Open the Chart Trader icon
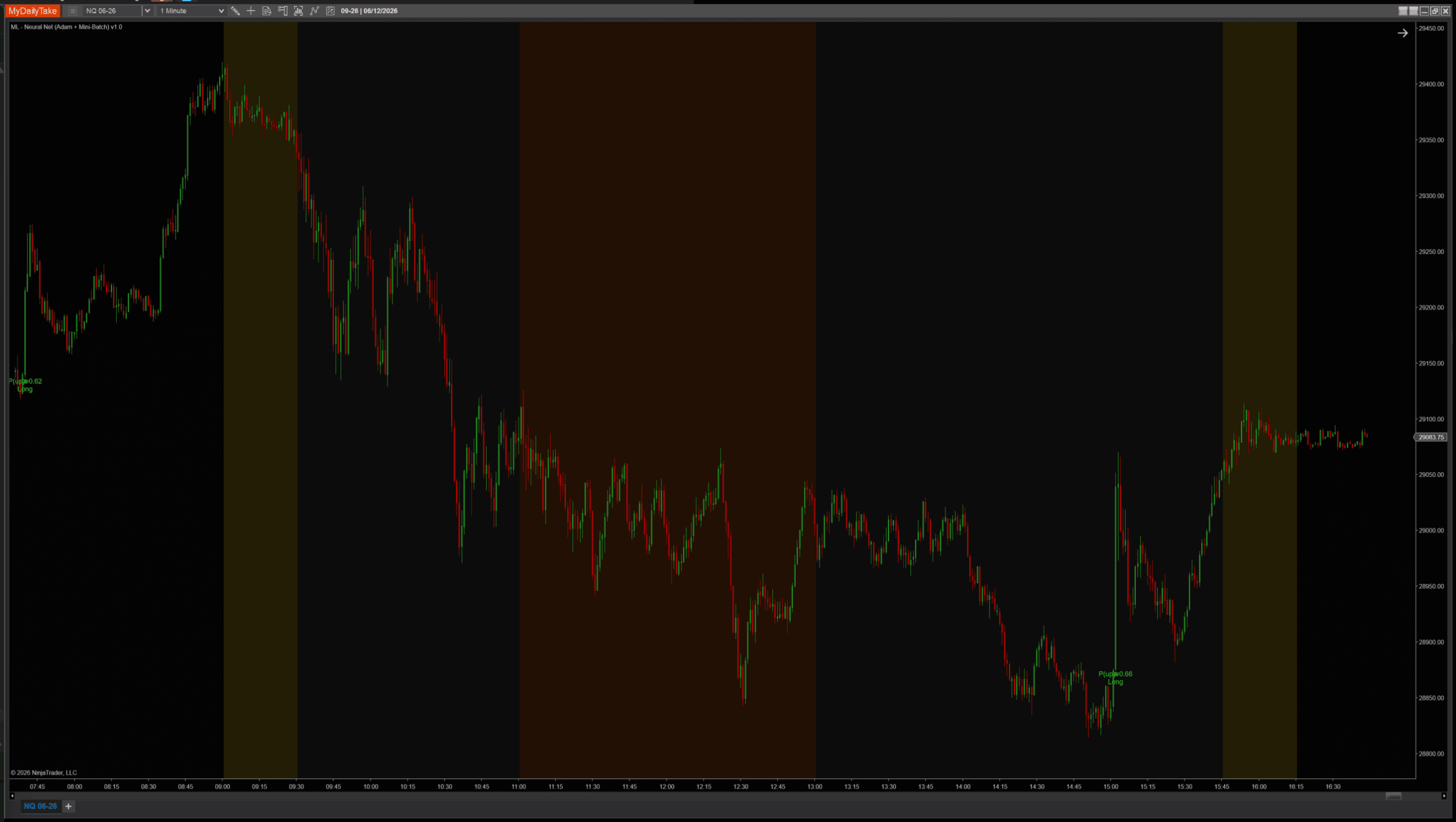1456x822 pixels. 283,11
